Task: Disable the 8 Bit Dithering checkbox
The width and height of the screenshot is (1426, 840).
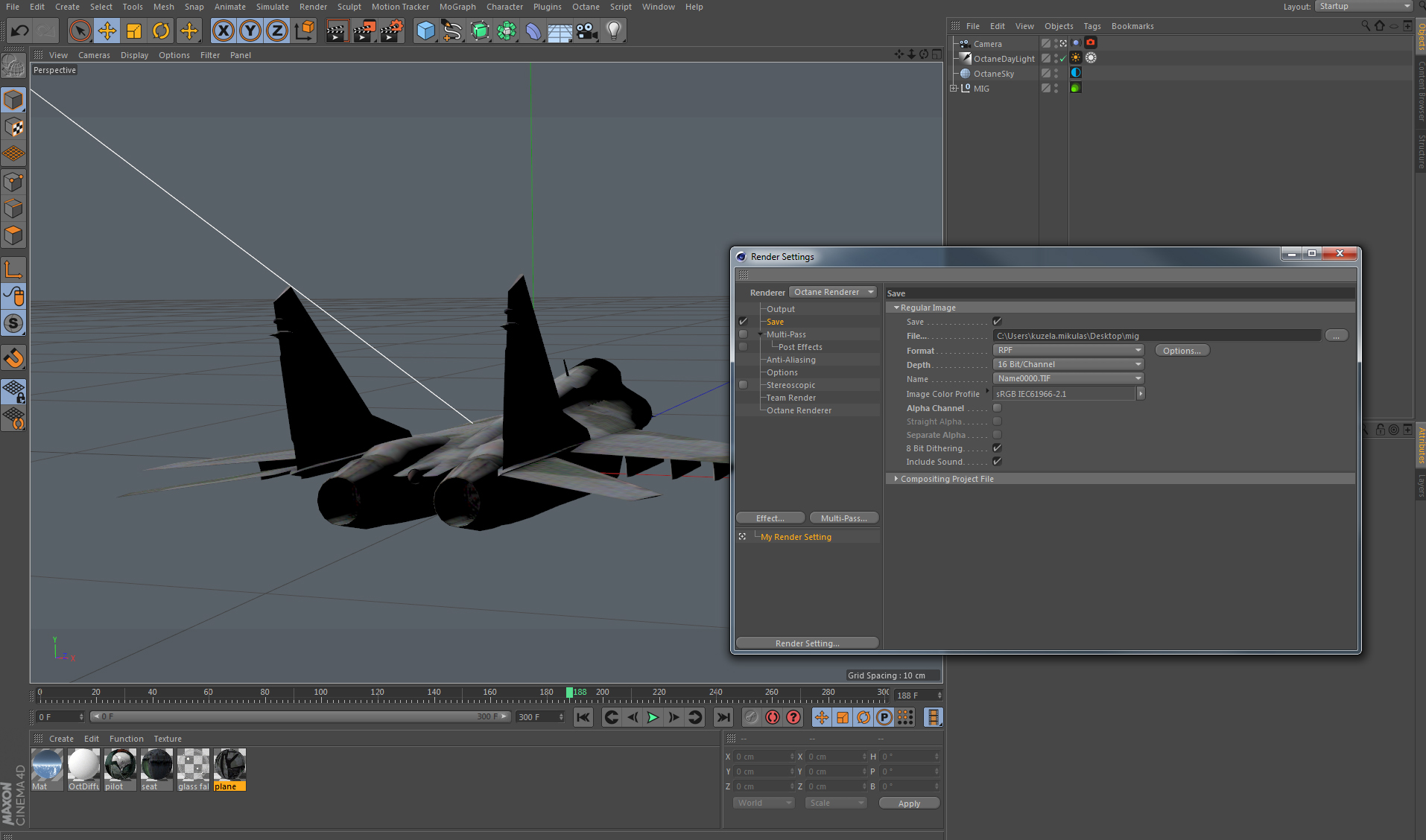Action: [x=997, y=448]
